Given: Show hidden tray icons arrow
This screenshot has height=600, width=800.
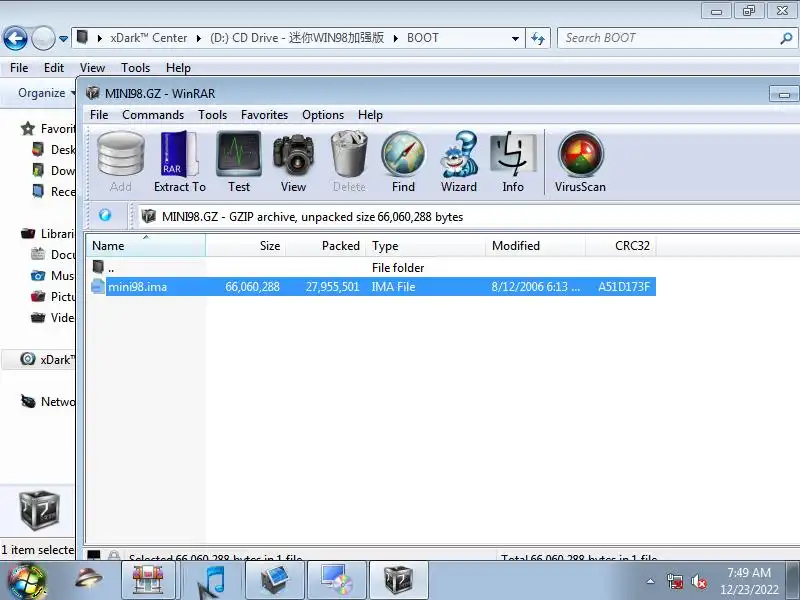Looking at the screenshot, I should tap(651, 581).
